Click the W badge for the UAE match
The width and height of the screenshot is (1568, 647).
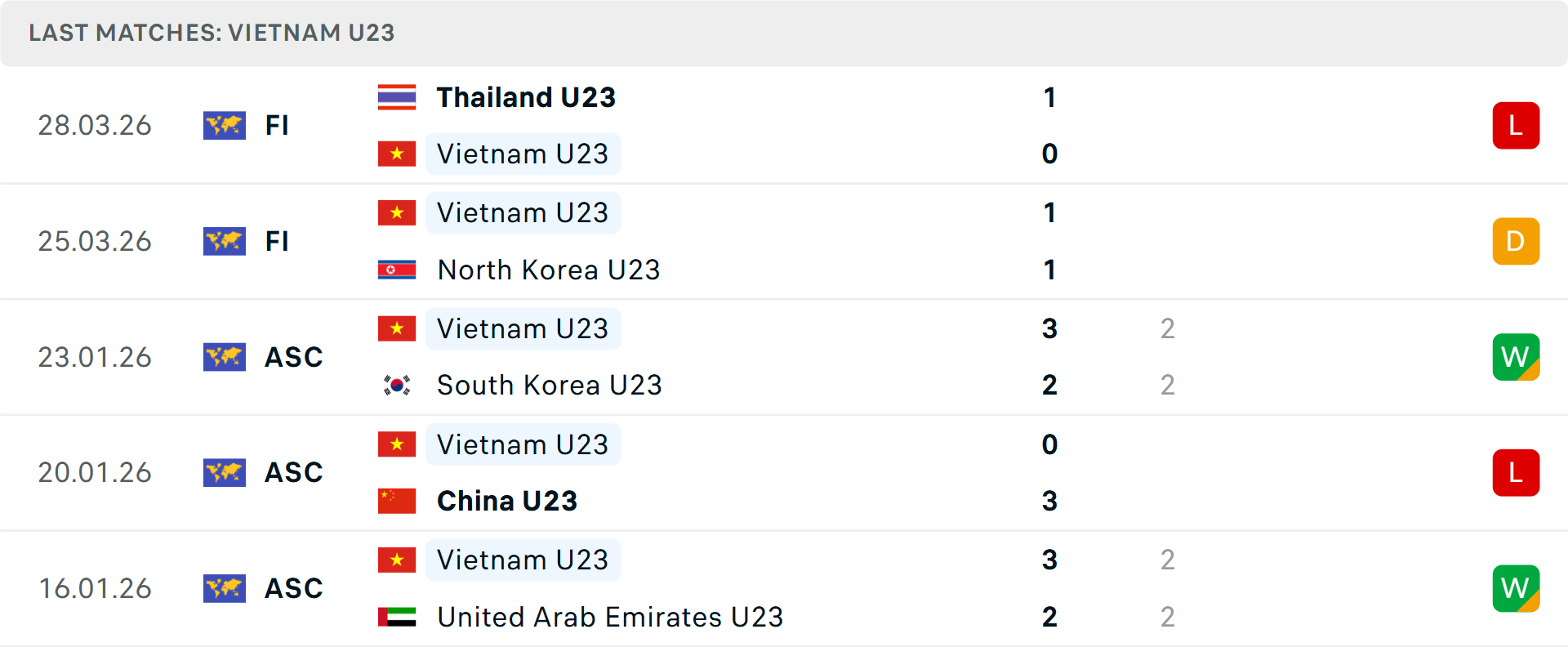point(1516,588)
